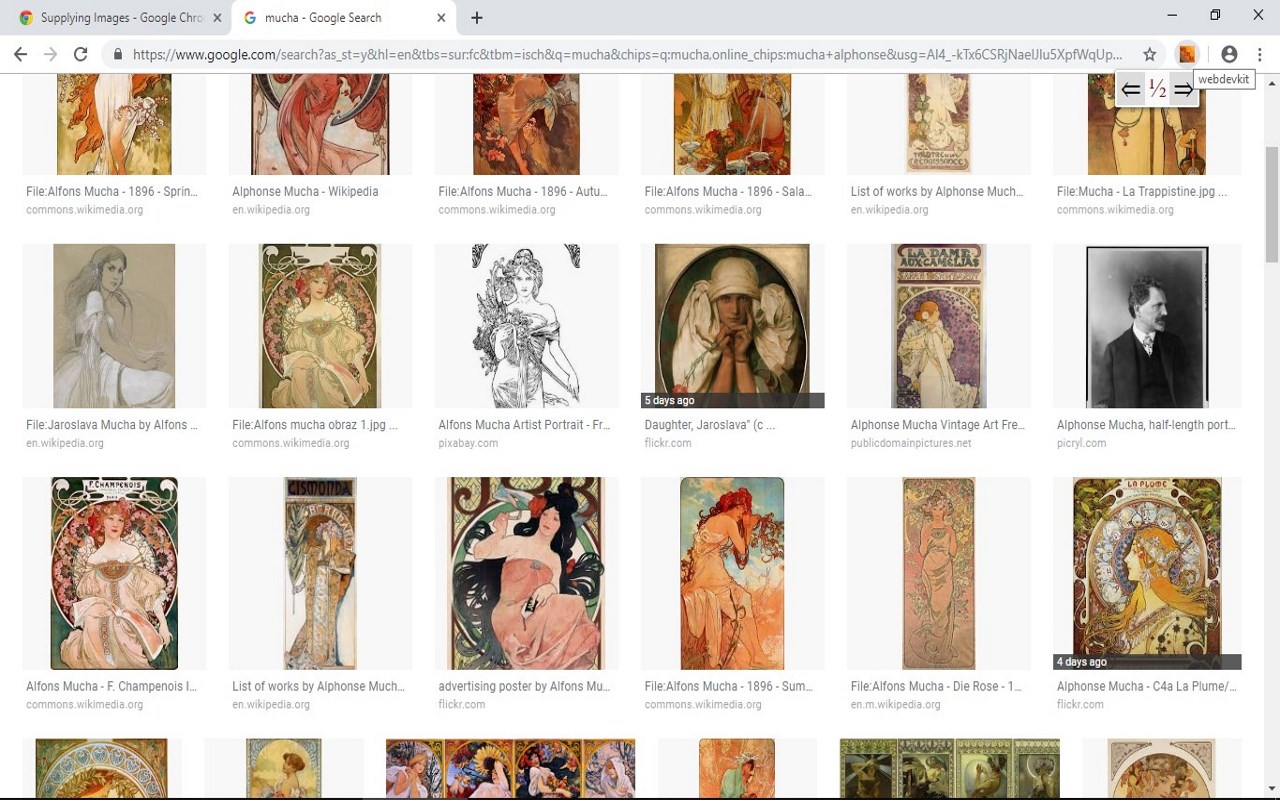
Task: Open the La Plume zodiac poster thumbnail
Action: pyautogui.click(x=1147, y=573)
